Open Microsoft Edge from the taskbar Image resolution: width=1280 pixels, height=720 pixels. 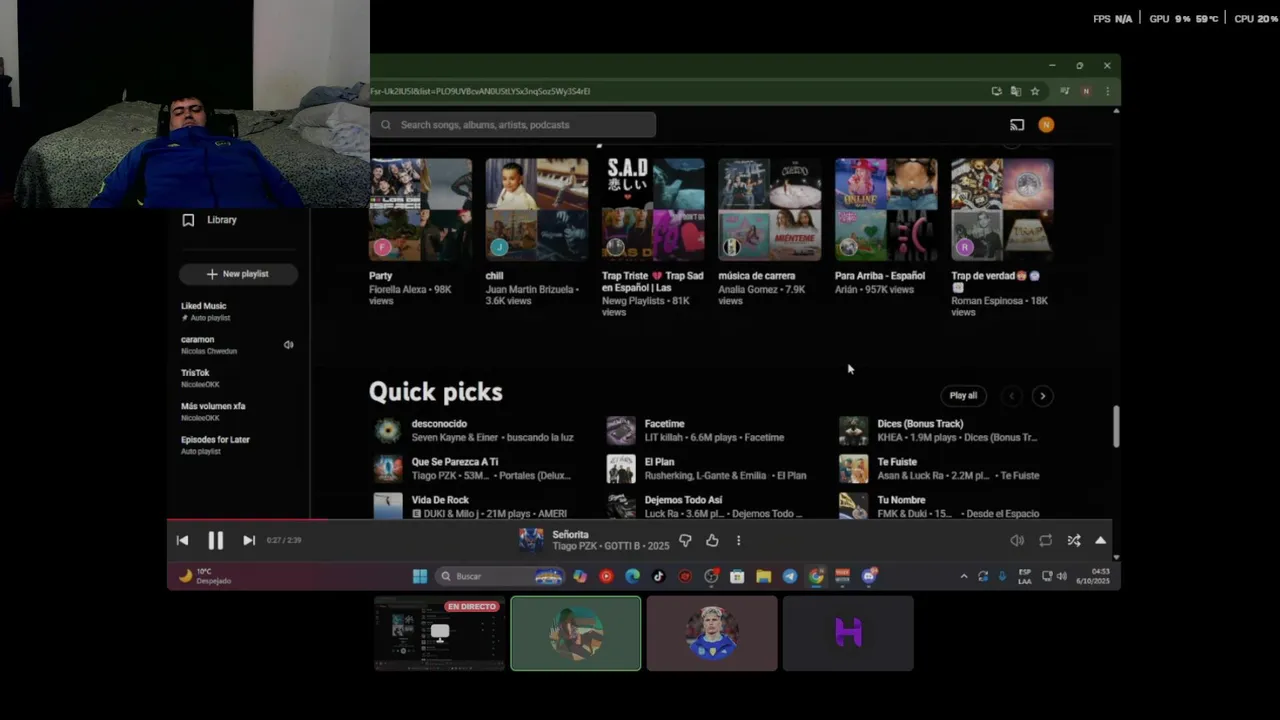click(632, 576)
